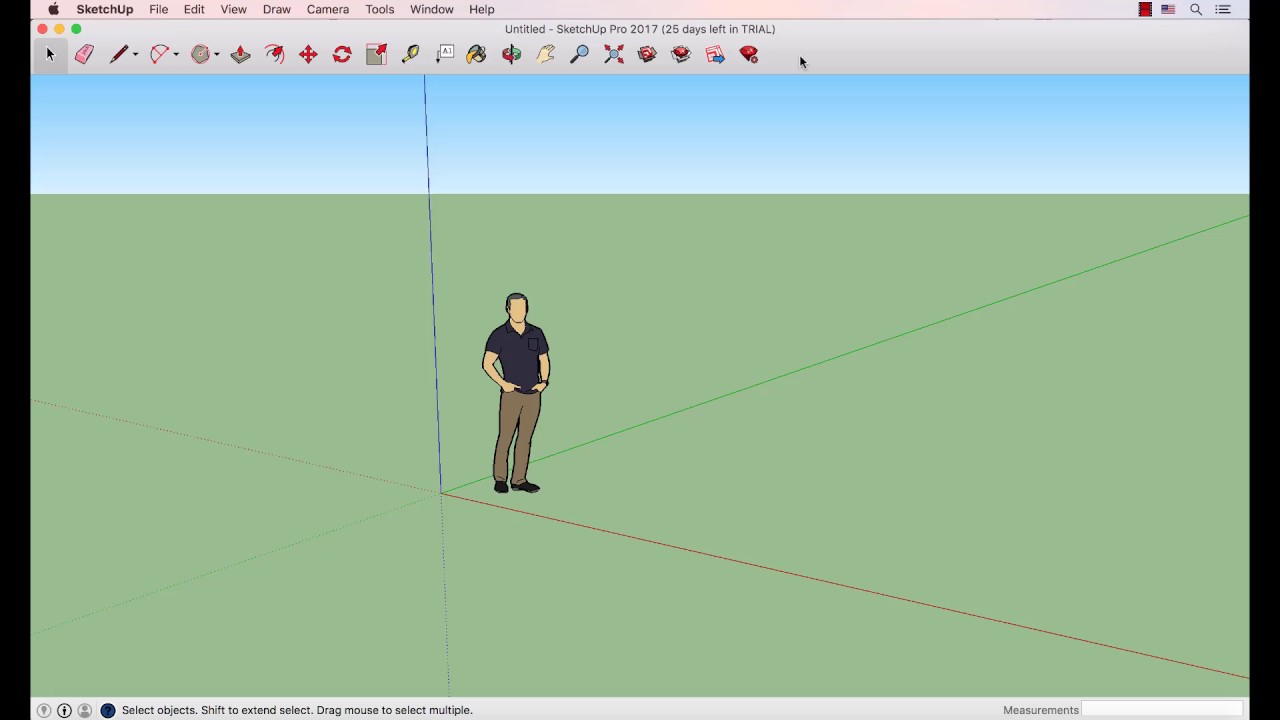Open the Instructor help question icon
Viewport: 1280px width, 720px height.
[x=108, y=710]
